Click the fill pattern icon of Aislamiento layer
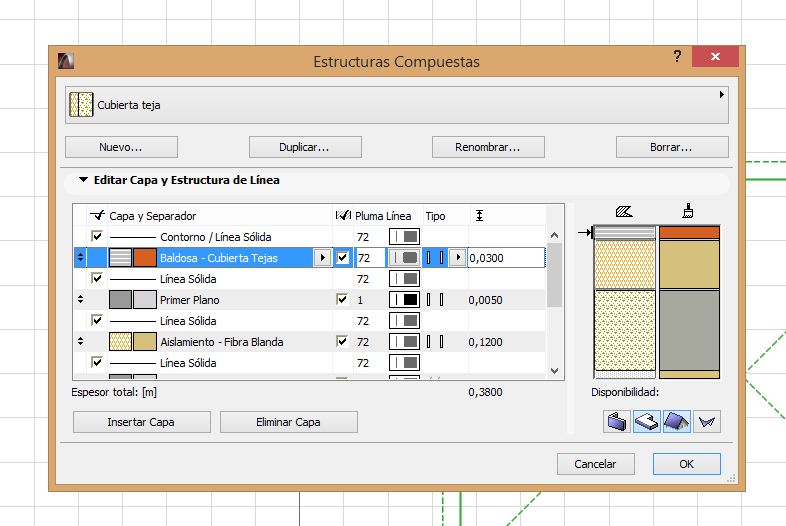The height and width of the screenshot is (526, 786). coord(120,342)
